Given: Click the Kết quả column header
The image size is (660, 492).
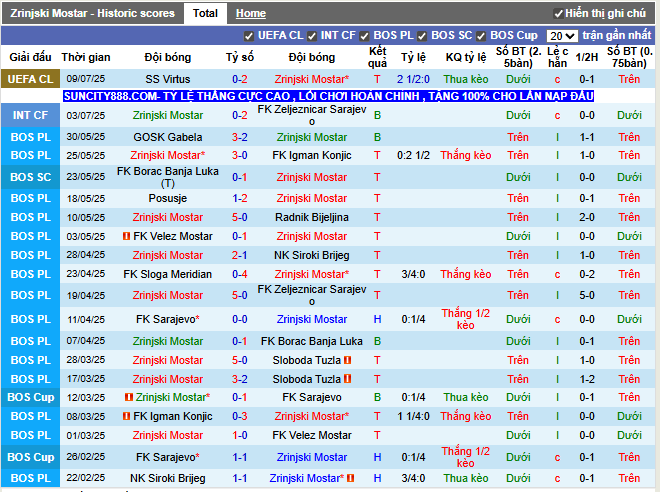Looking at the screenshot, I should [377, 57].
